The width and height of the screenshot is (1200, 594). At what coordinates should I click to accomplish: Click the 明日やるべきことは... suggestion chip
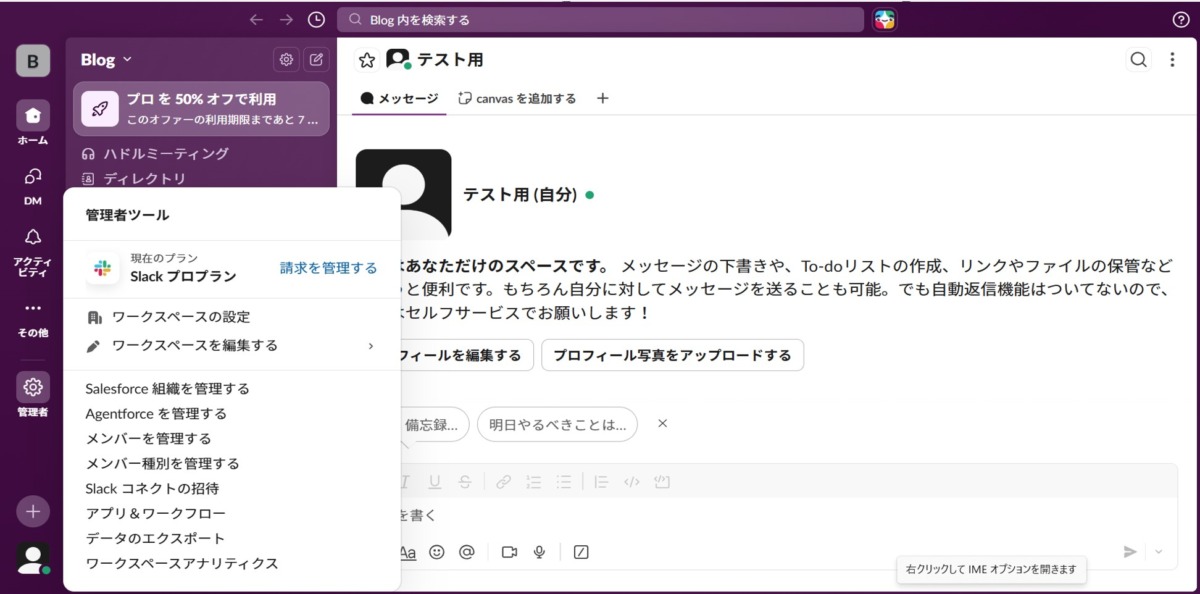[557, 424]
